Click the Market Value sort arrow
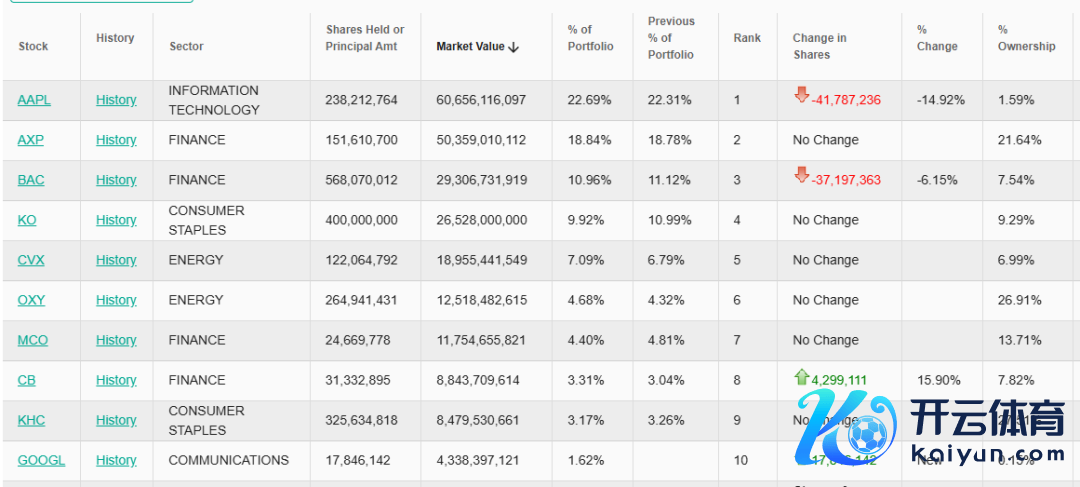The height and width of the screenshot is (487, 1080). [514, 47]
